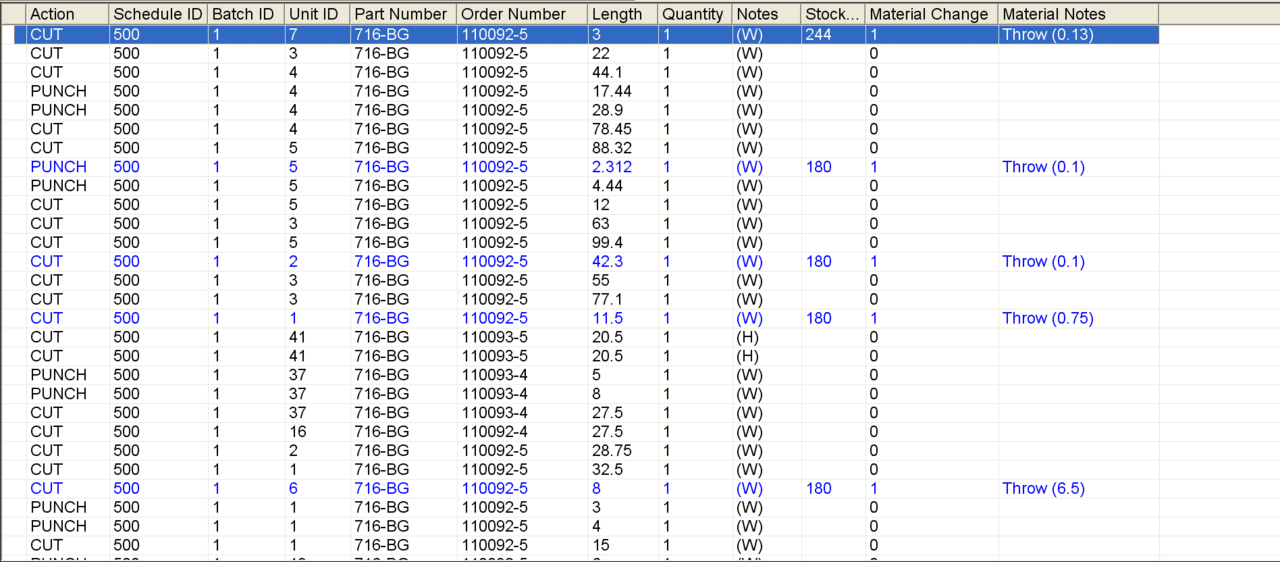Viewport: 1280px width, 562px height.
Task: Select the length value 77.1
Action: click(x=607, y=299)
